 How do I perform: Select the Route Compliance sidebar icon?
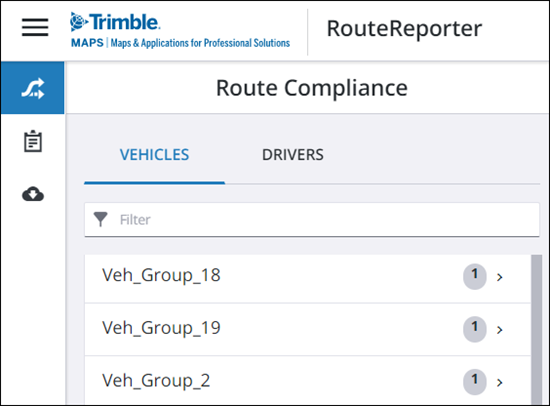(x=33, y=88)
